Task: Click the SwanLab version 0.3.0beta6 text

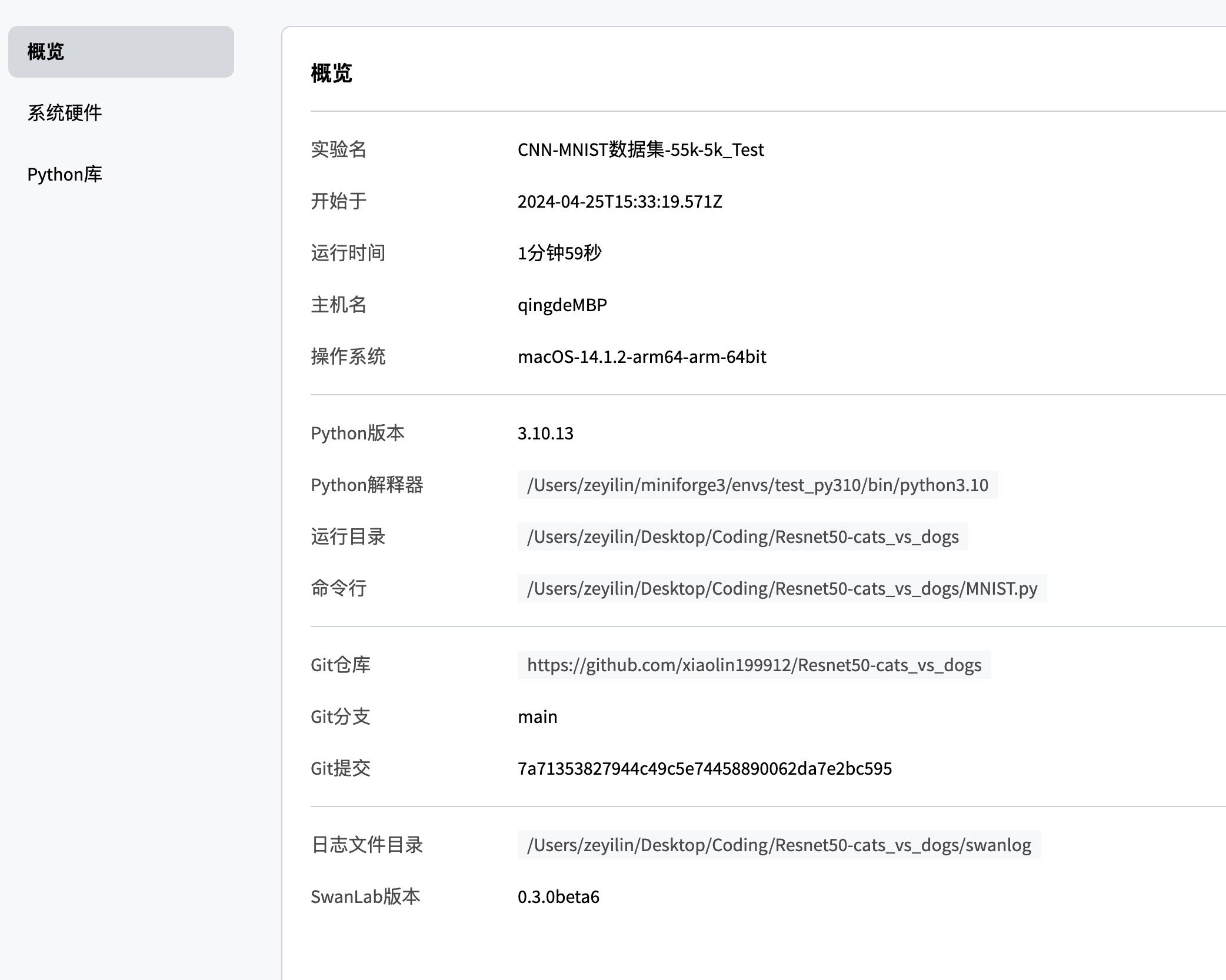Action: [558, 897]
